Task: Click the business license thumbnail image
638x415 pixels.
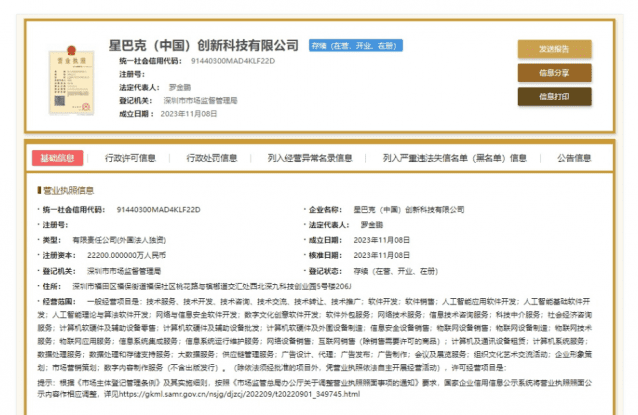Action: pyautogui.click(x=72, y=81)
